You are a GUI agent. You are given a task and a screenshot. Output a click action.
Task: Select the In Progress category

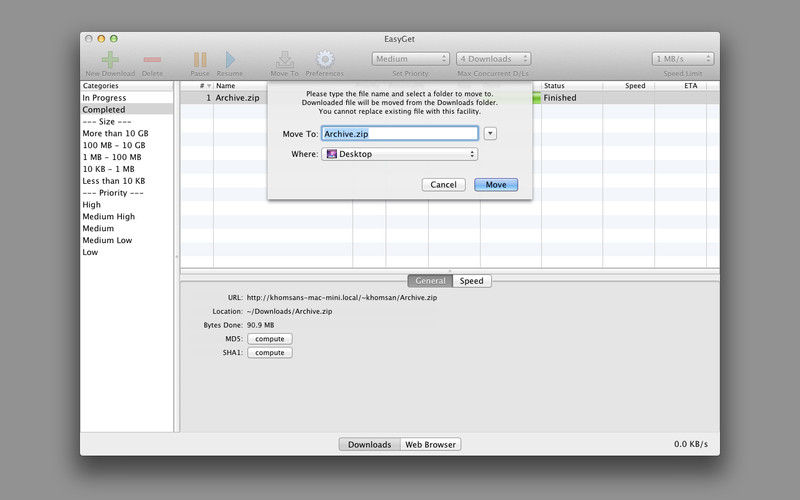(x=127, y=97)
